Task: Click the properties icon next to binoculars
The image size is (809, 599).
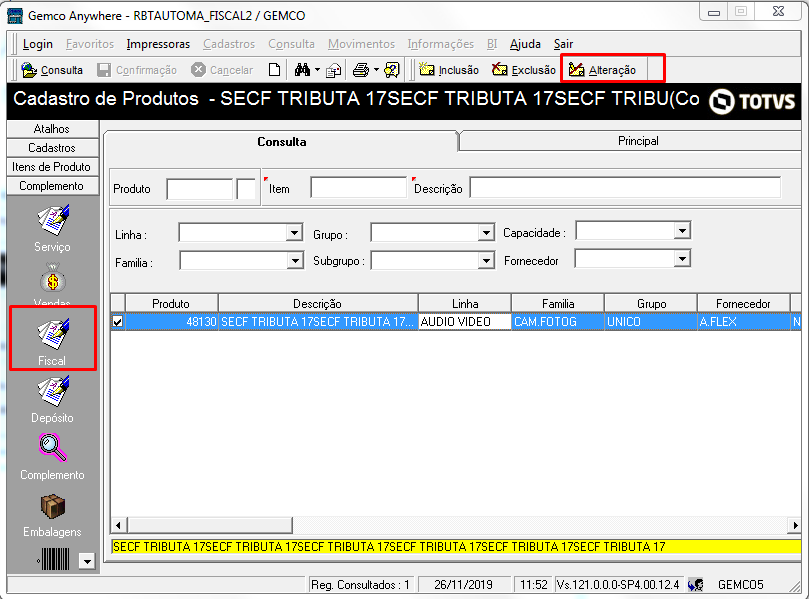Action: 334,70
